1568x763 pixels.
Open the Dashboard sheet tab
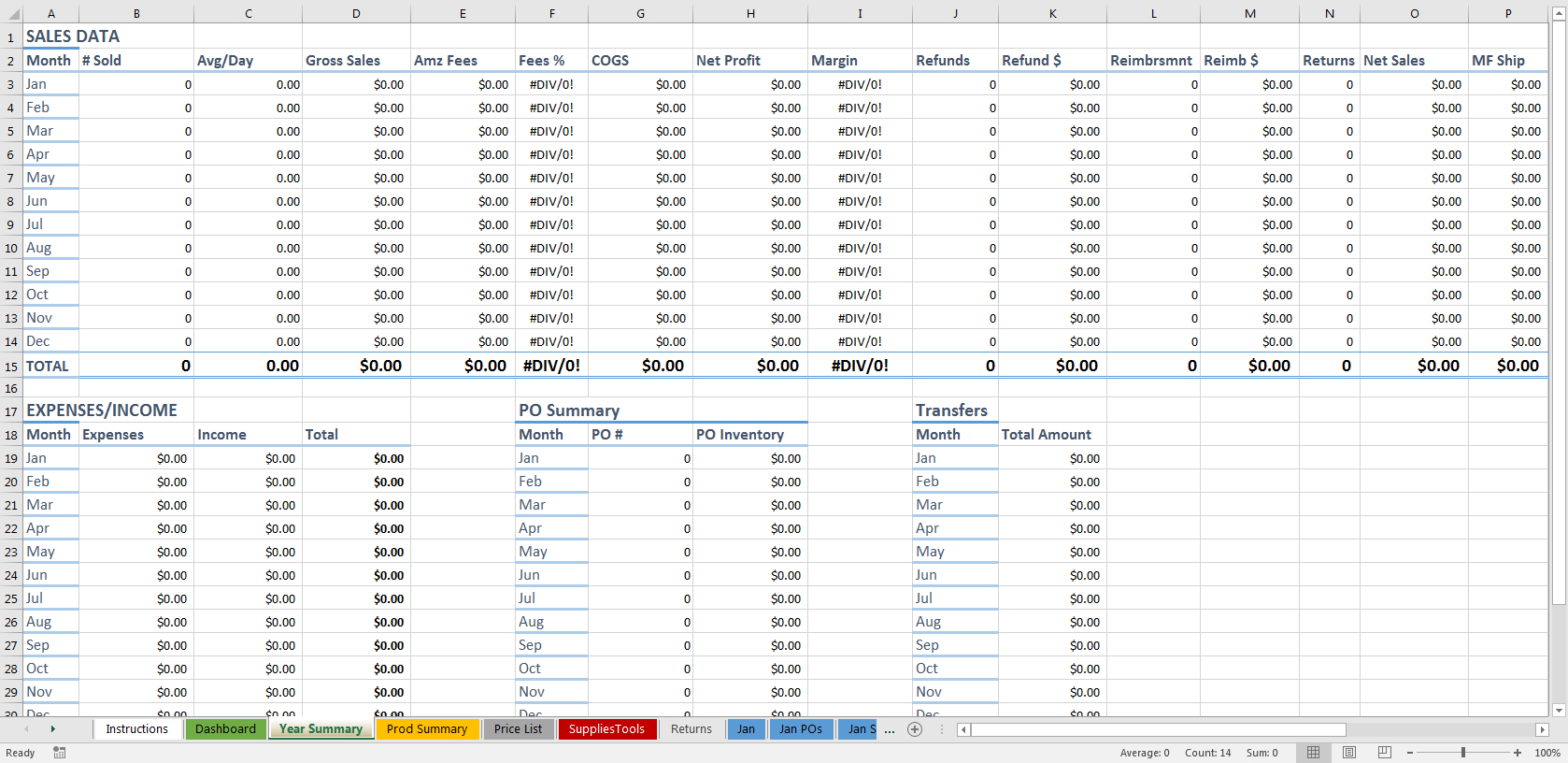pos(225,729)
